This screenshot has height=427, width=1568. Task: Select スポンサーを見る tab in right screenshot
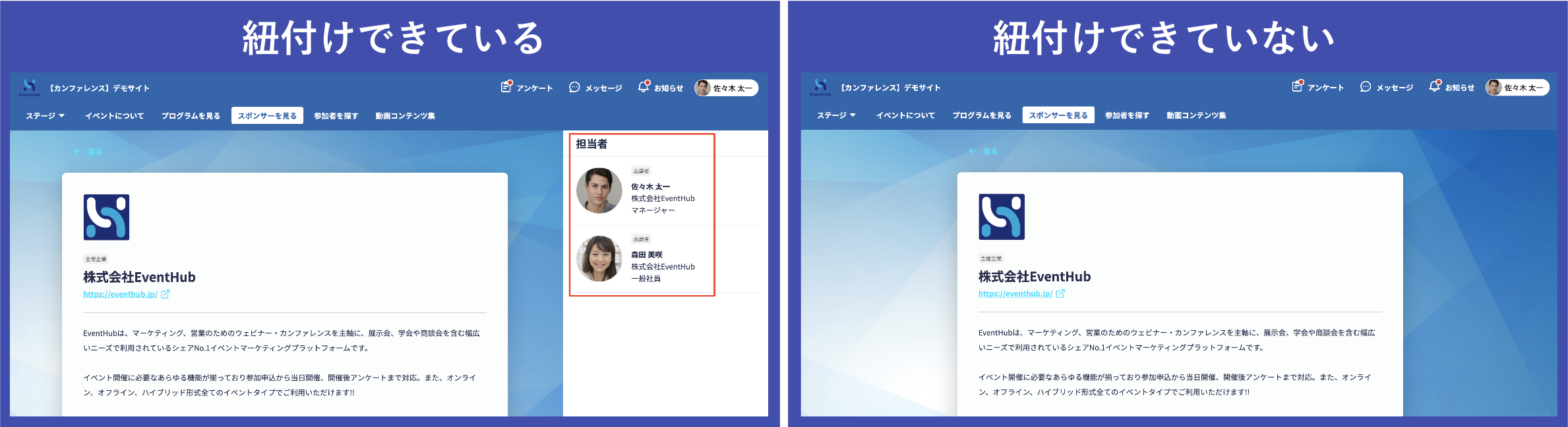tap(1058, 115)
